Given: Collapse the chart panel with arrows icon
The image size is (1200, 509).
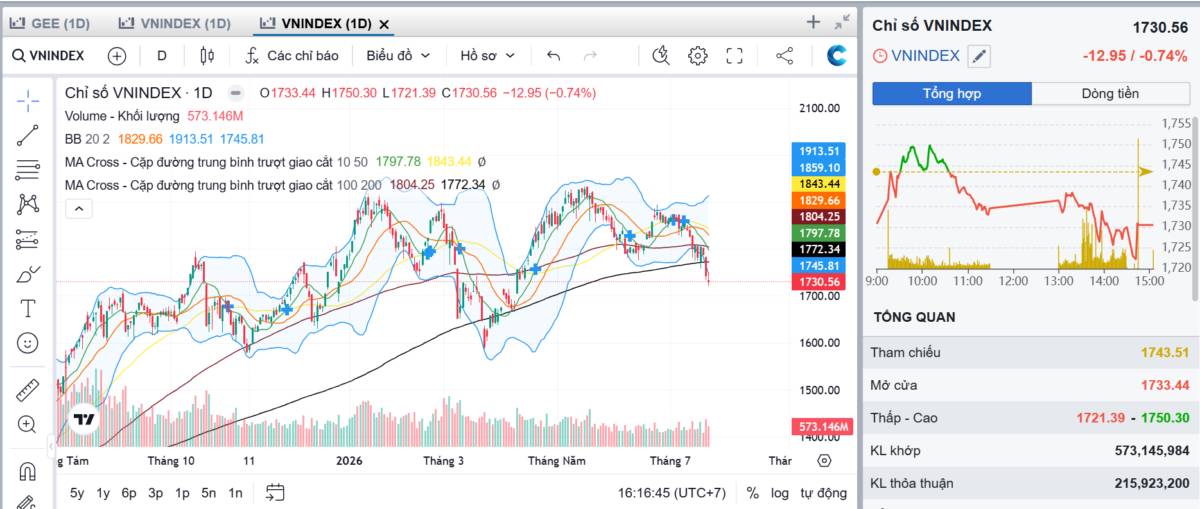Looking at the screenshot, I should pos(842,22).
